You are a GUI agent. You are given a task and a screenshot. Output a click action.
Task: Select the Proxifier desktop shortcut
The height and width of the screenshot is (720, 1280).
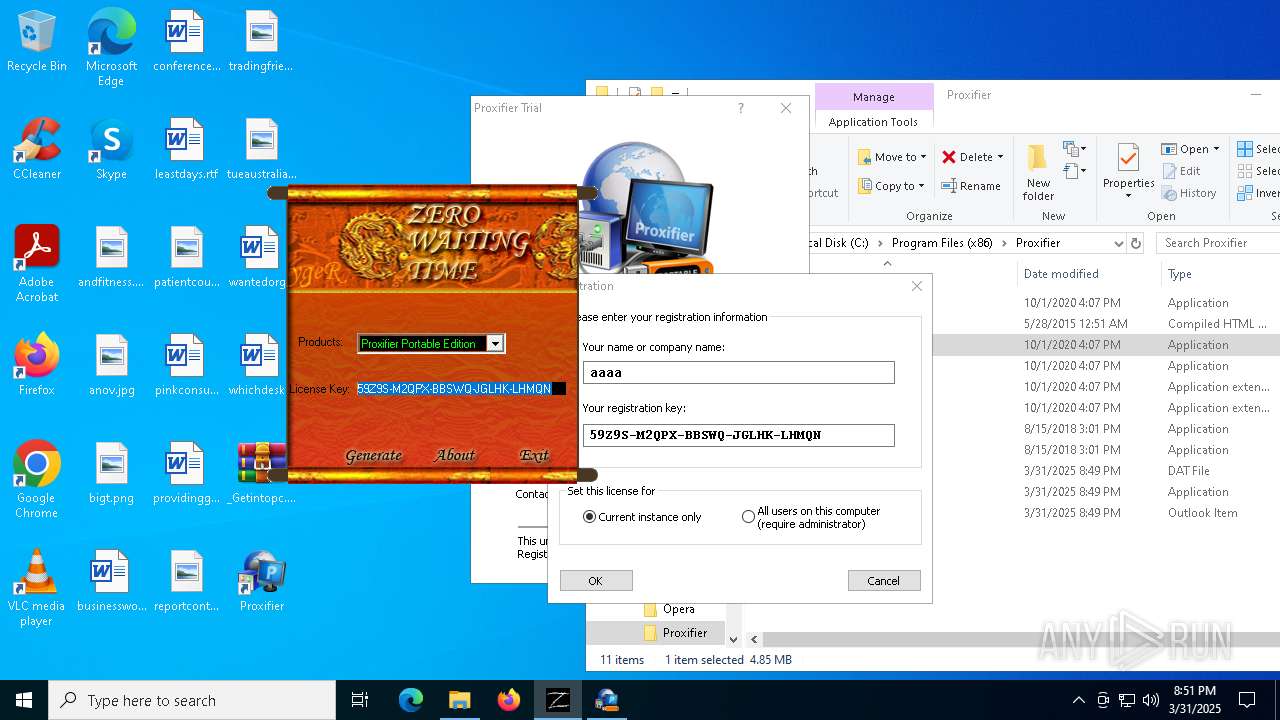[x=262, y=581]
